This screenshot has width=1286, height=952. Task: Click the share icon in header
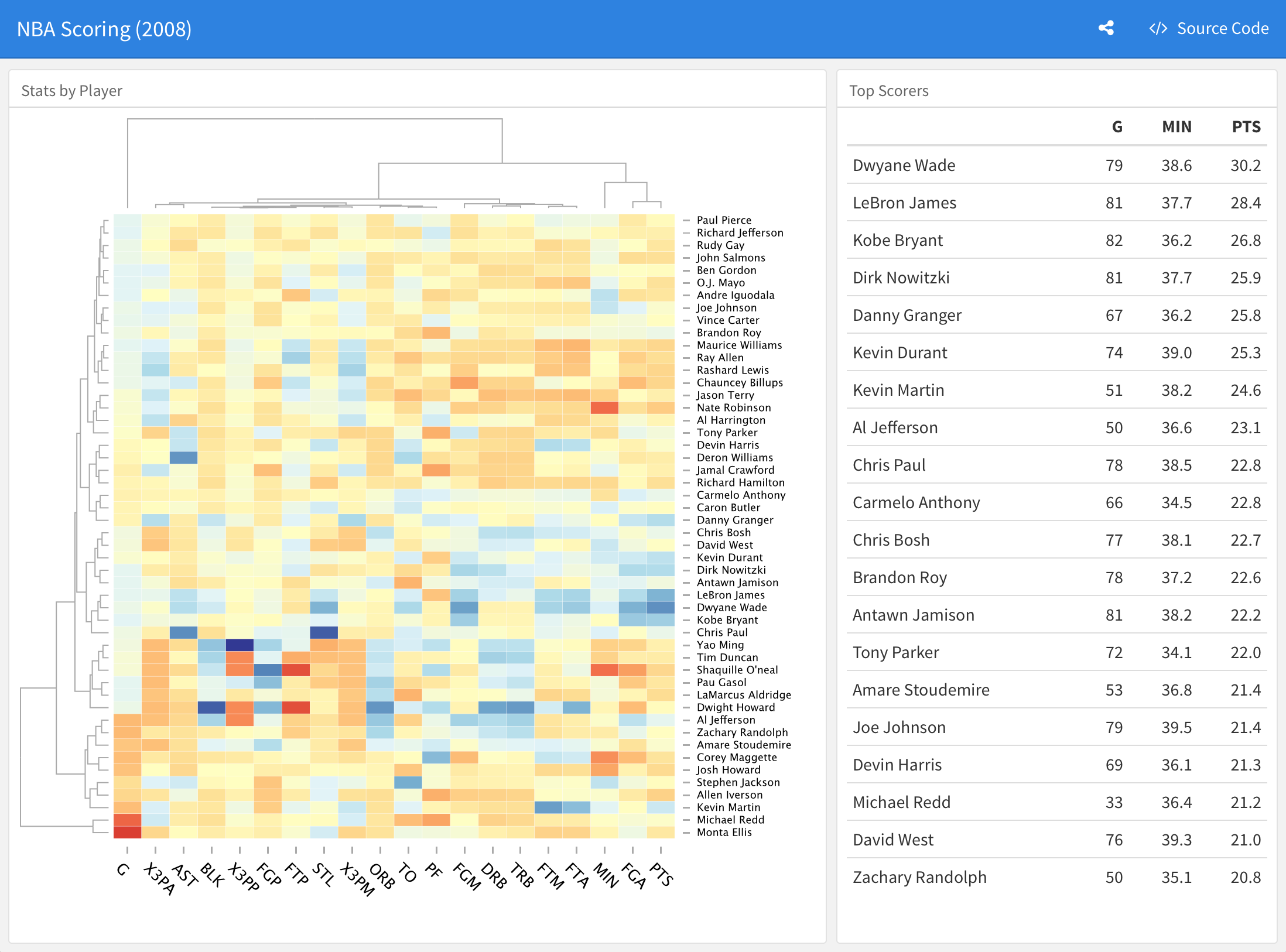click(x=1106, y=28)
